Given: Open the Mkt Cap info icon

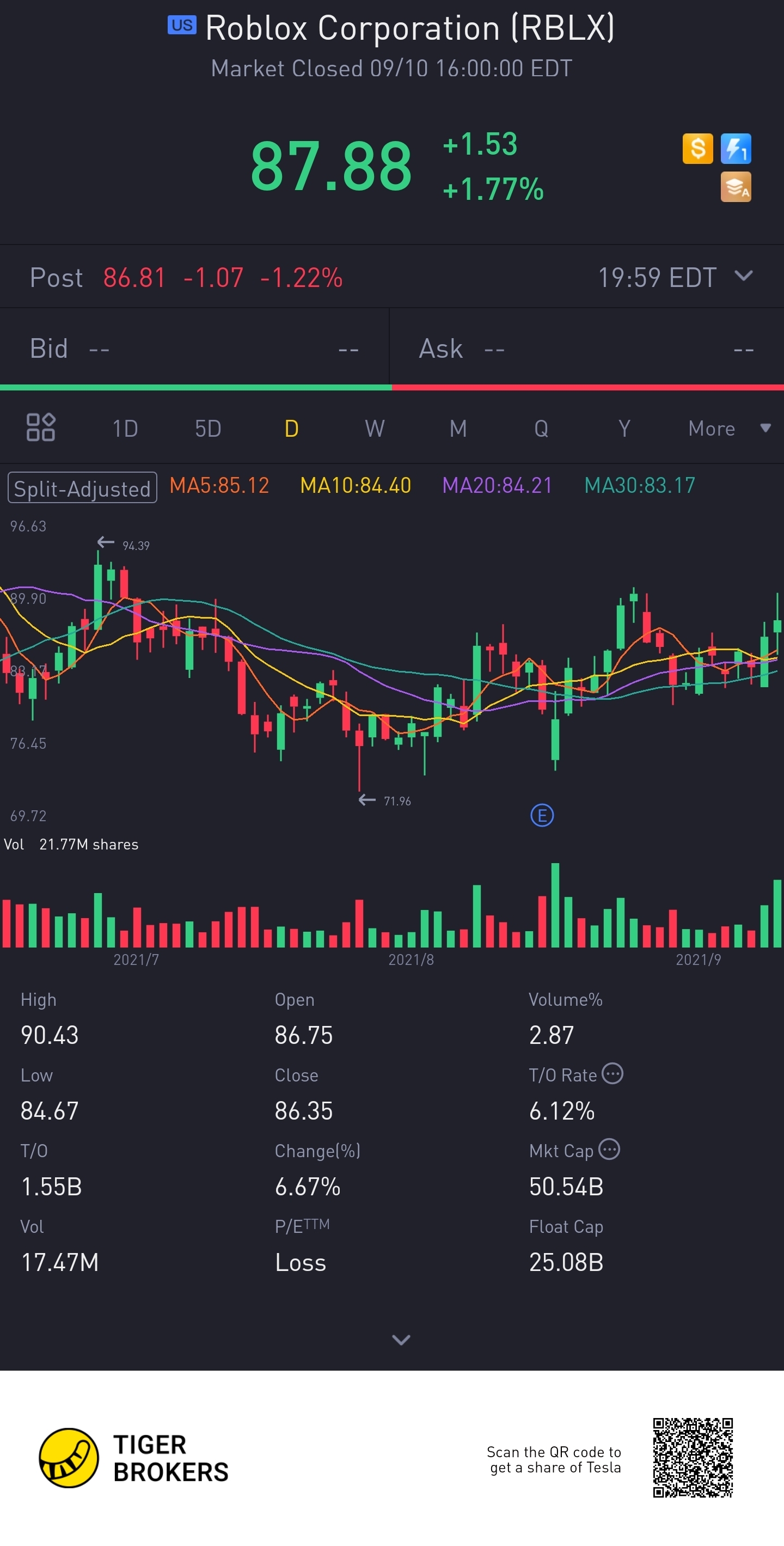Looking at the screenshot, I should [x=609, y=1150].
